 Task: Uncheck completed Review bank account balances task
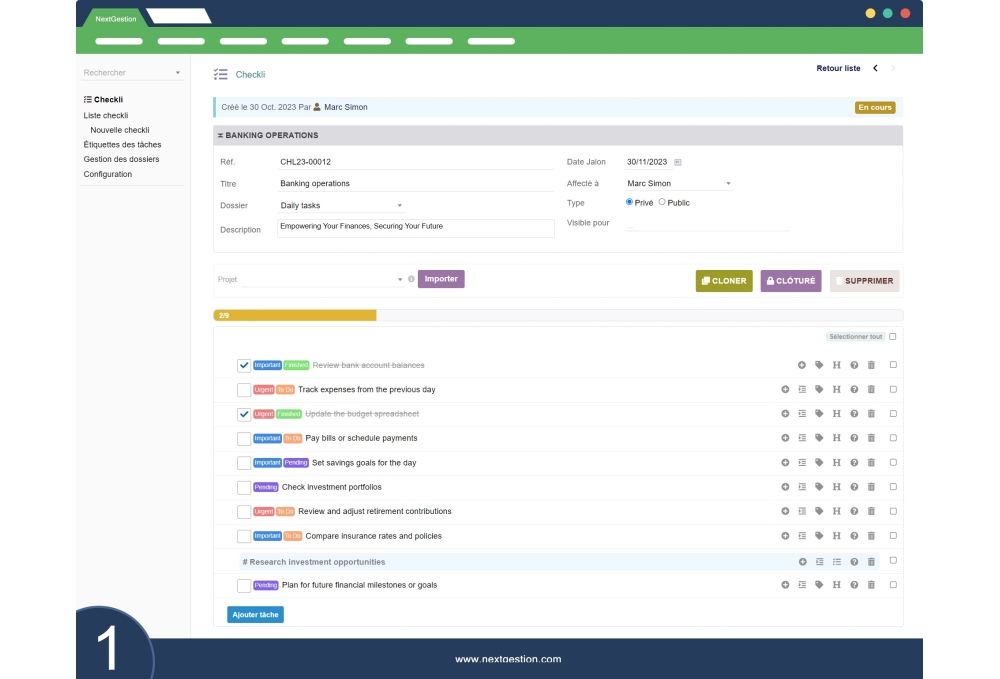(245, 365)
